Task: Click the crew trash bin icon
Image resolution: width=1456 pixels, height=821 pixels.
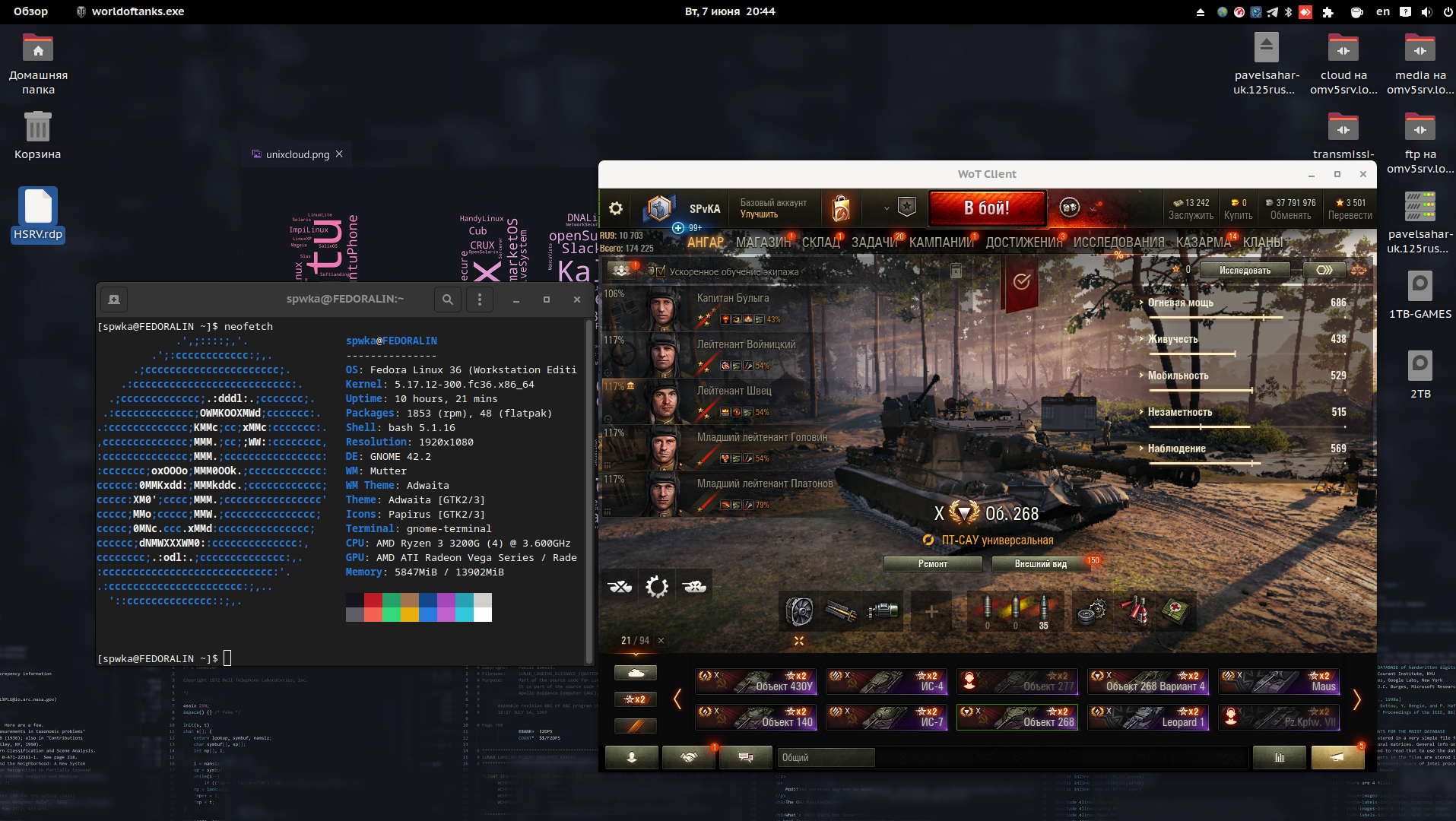Action: [x=956, y=271]
